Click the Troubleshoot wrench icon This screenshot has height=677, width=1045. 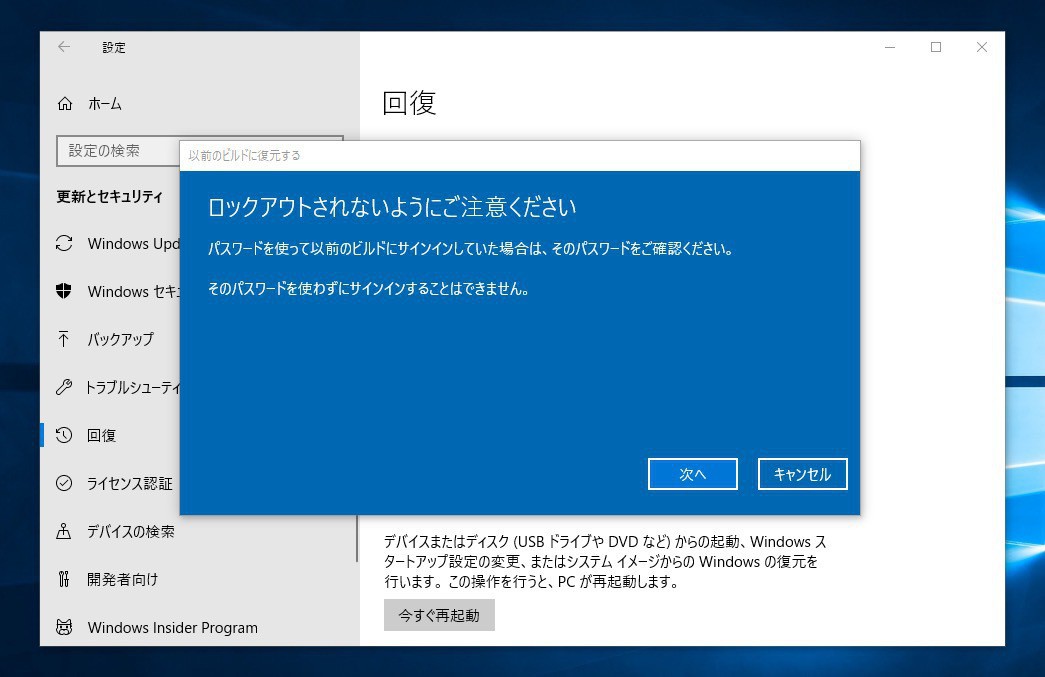[x=64, y=387]
